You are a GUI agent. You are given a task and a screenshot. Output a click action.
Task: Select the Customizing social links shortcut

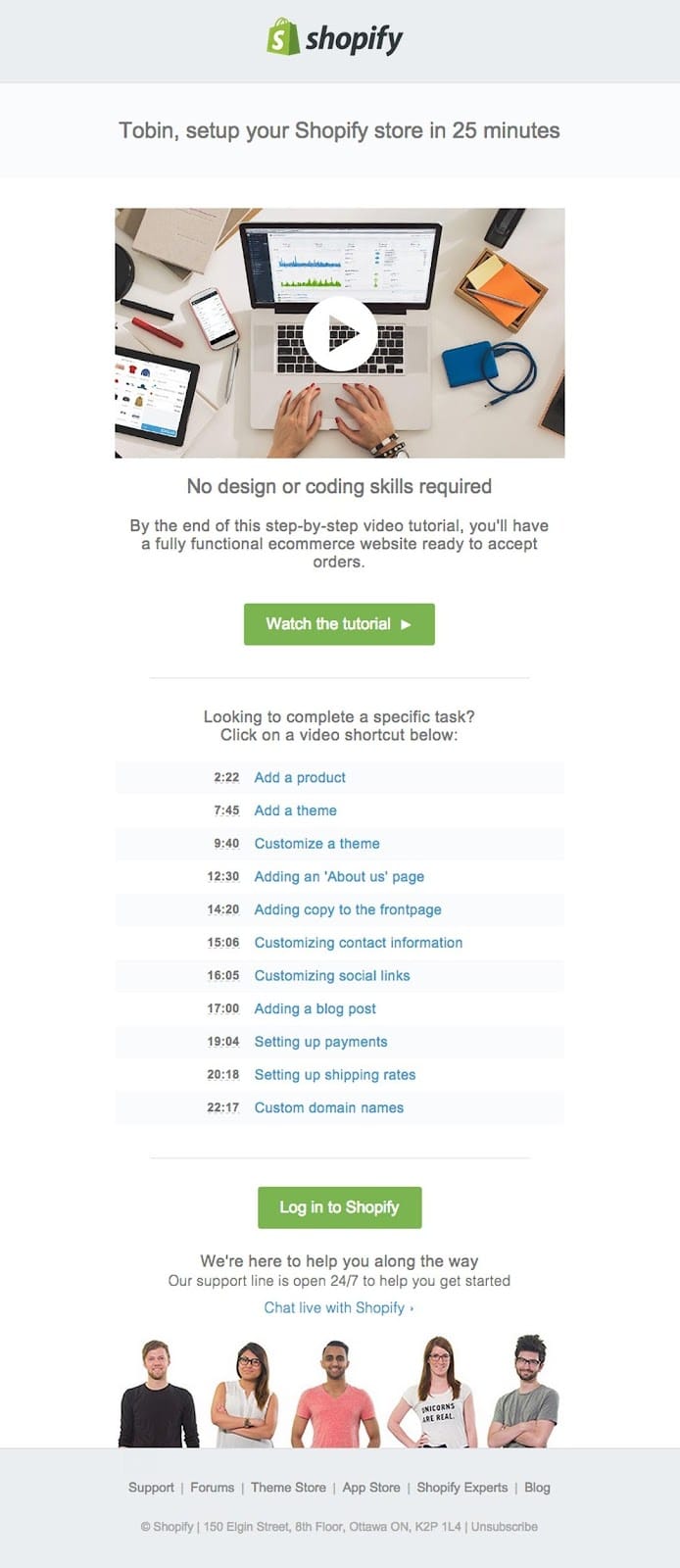pyautogui.click(x=333, y=976)
